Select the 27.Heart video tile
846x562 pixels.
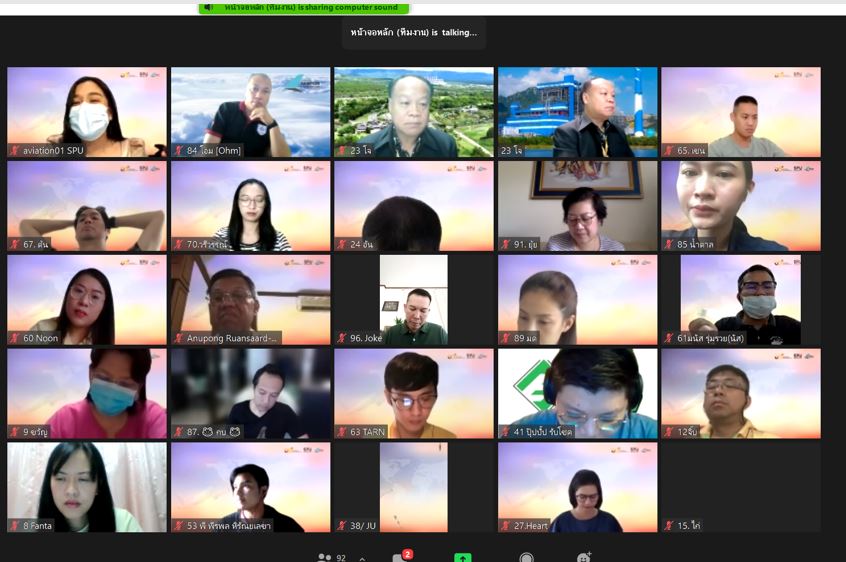point(577,487)
